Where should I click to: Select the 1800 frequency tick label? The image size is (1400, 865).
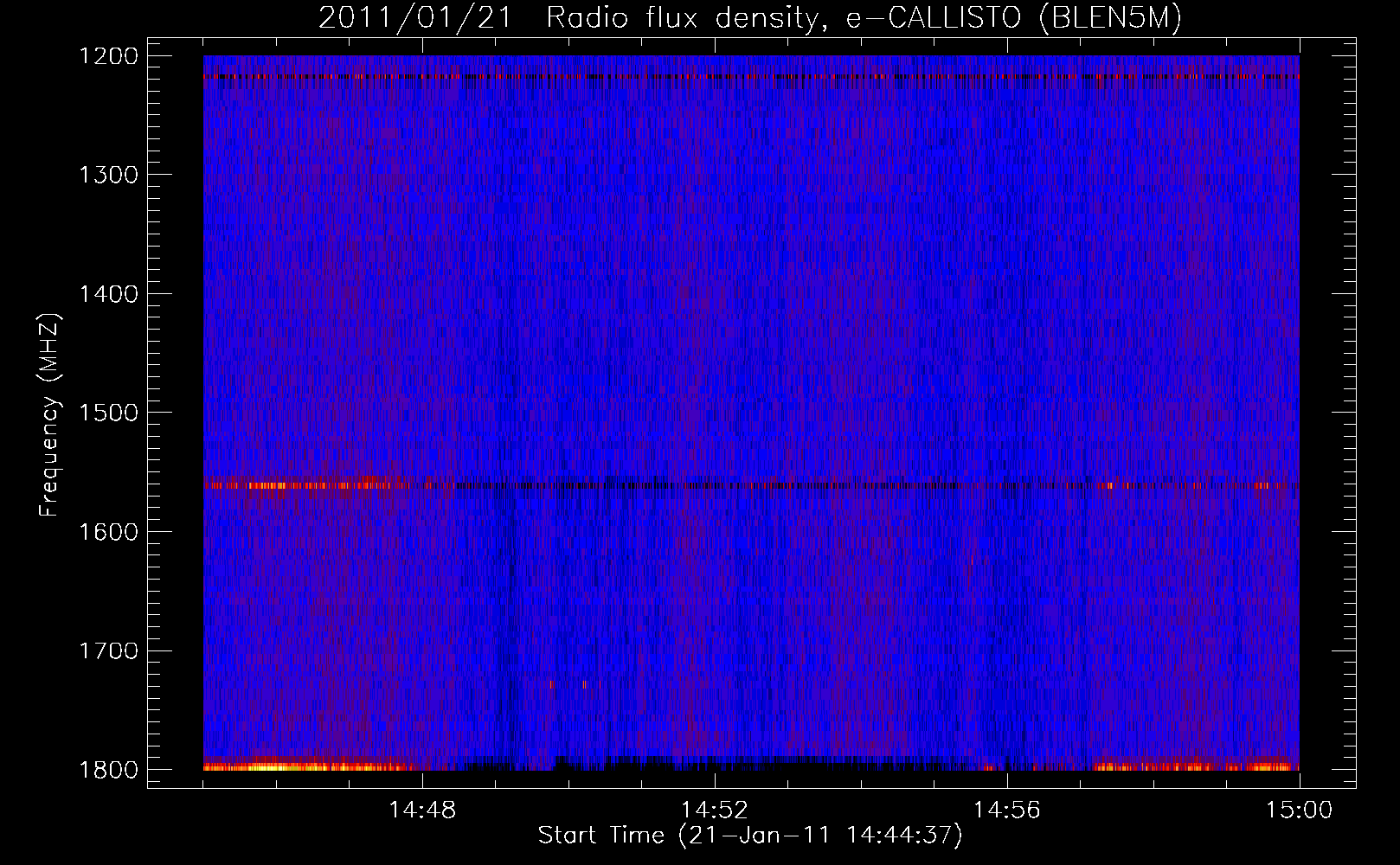(x=109, y=770)
